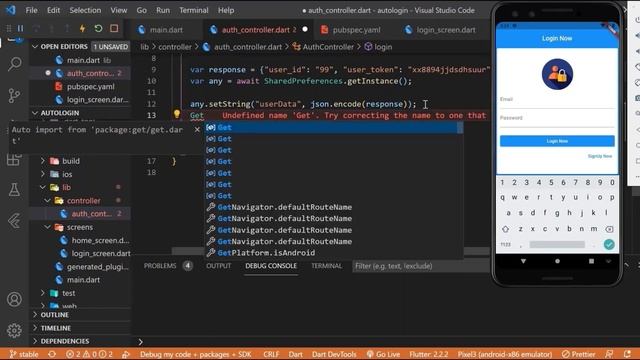The image size is (640, 360).
Task: Open the Testing flask view
Action: pos(15,189)
